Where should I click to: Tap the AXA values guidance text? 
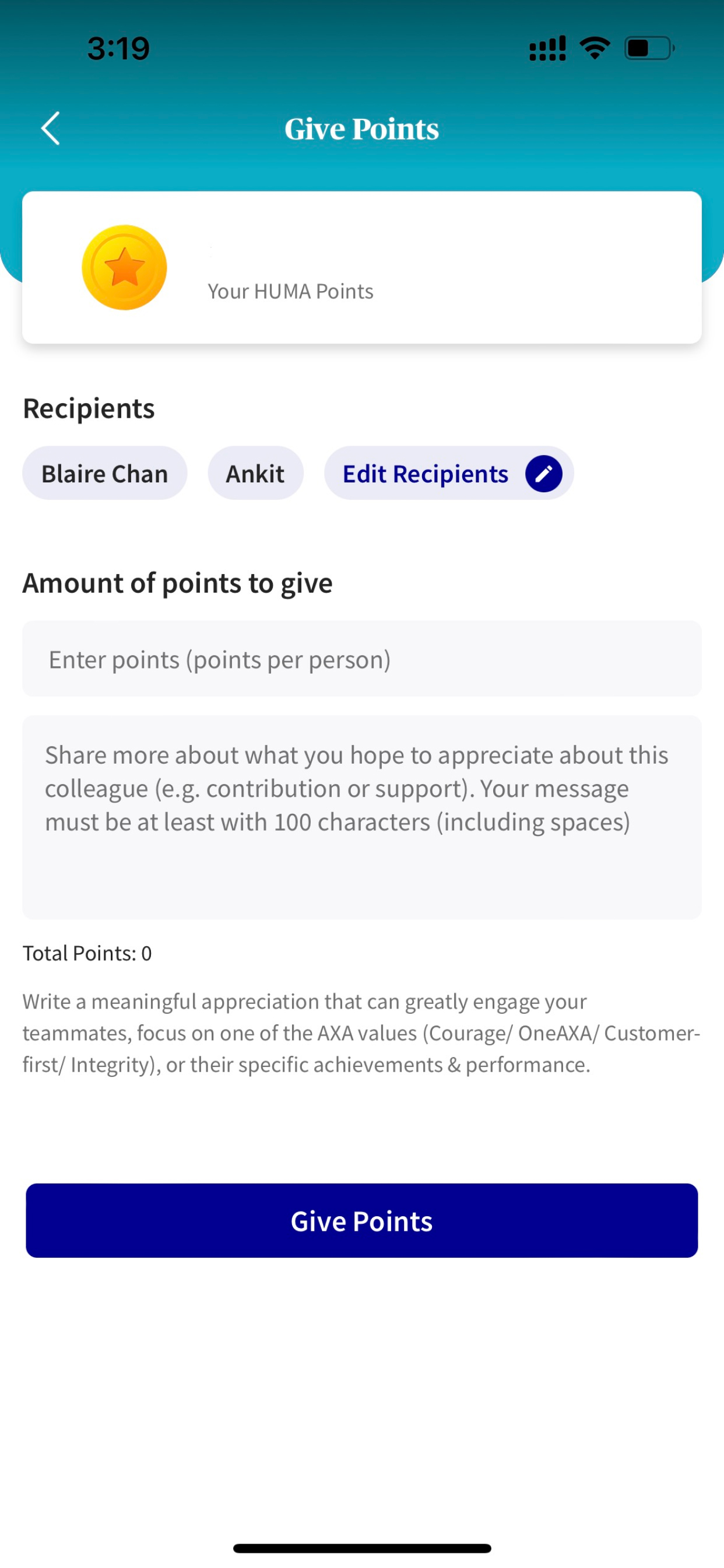(x=362, y=1033)
